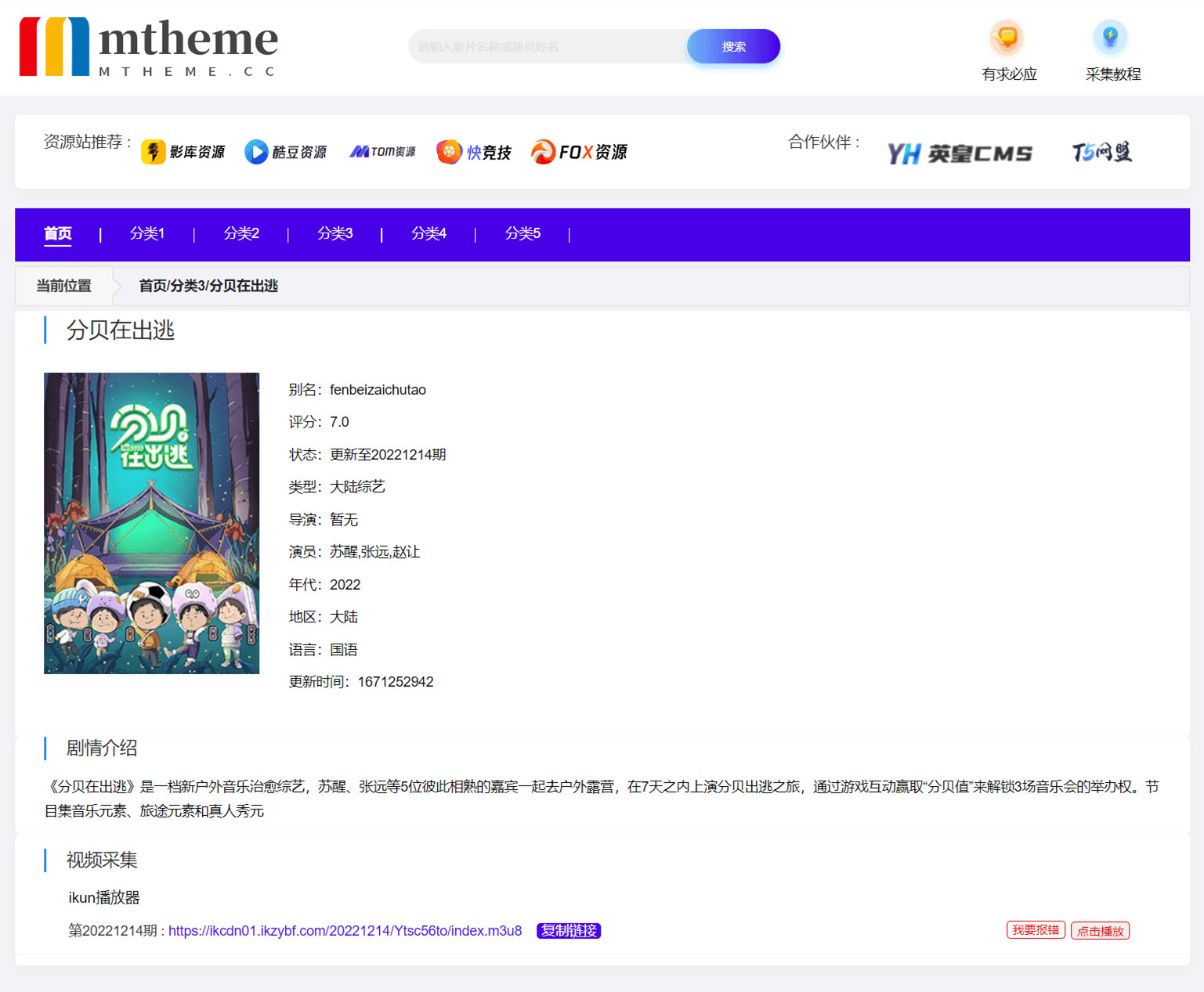Visit the FOX资源 resource site
The height and width of the screenshot is (992, 1204).
(580, 152)
